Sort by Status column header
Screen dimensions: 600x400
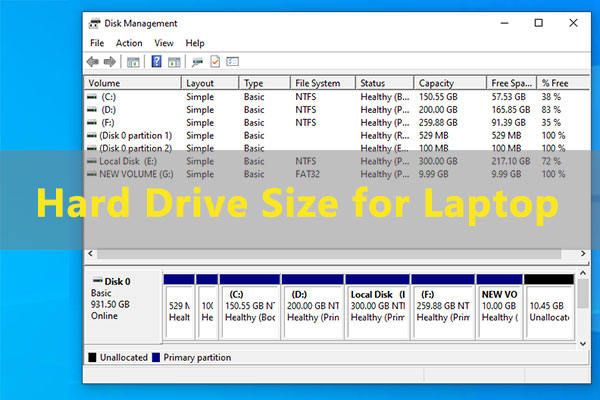385,83
